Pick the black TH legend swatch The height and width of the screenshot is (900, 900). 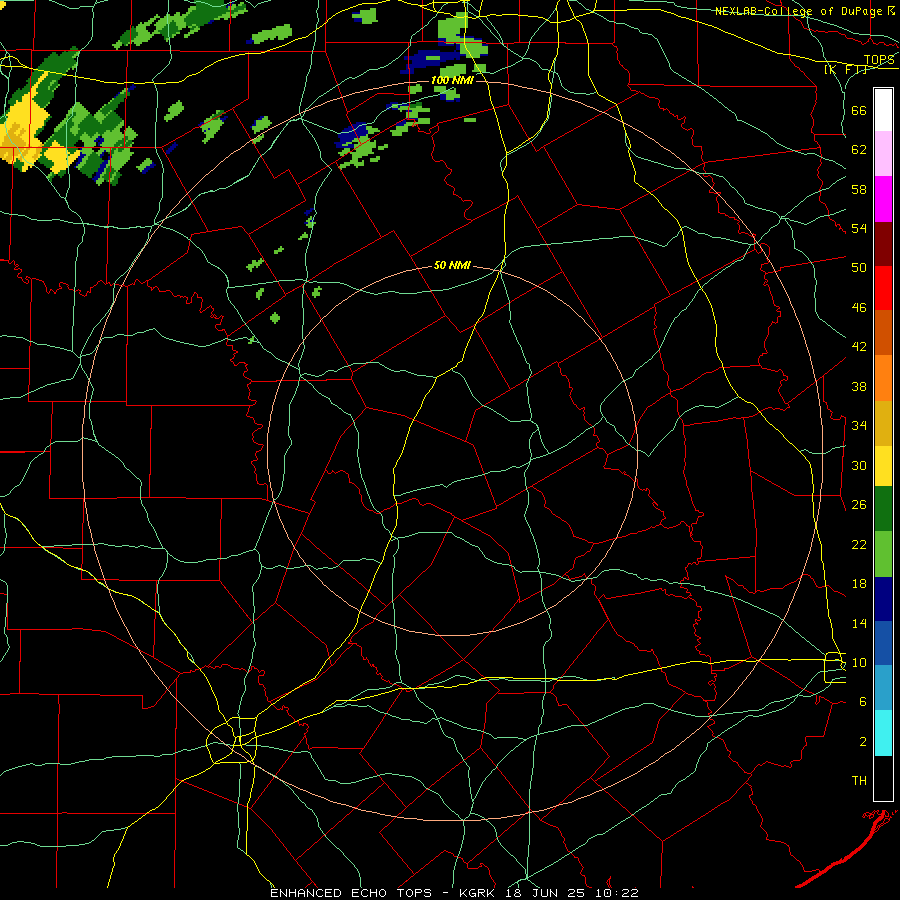(x=883, y=778)
